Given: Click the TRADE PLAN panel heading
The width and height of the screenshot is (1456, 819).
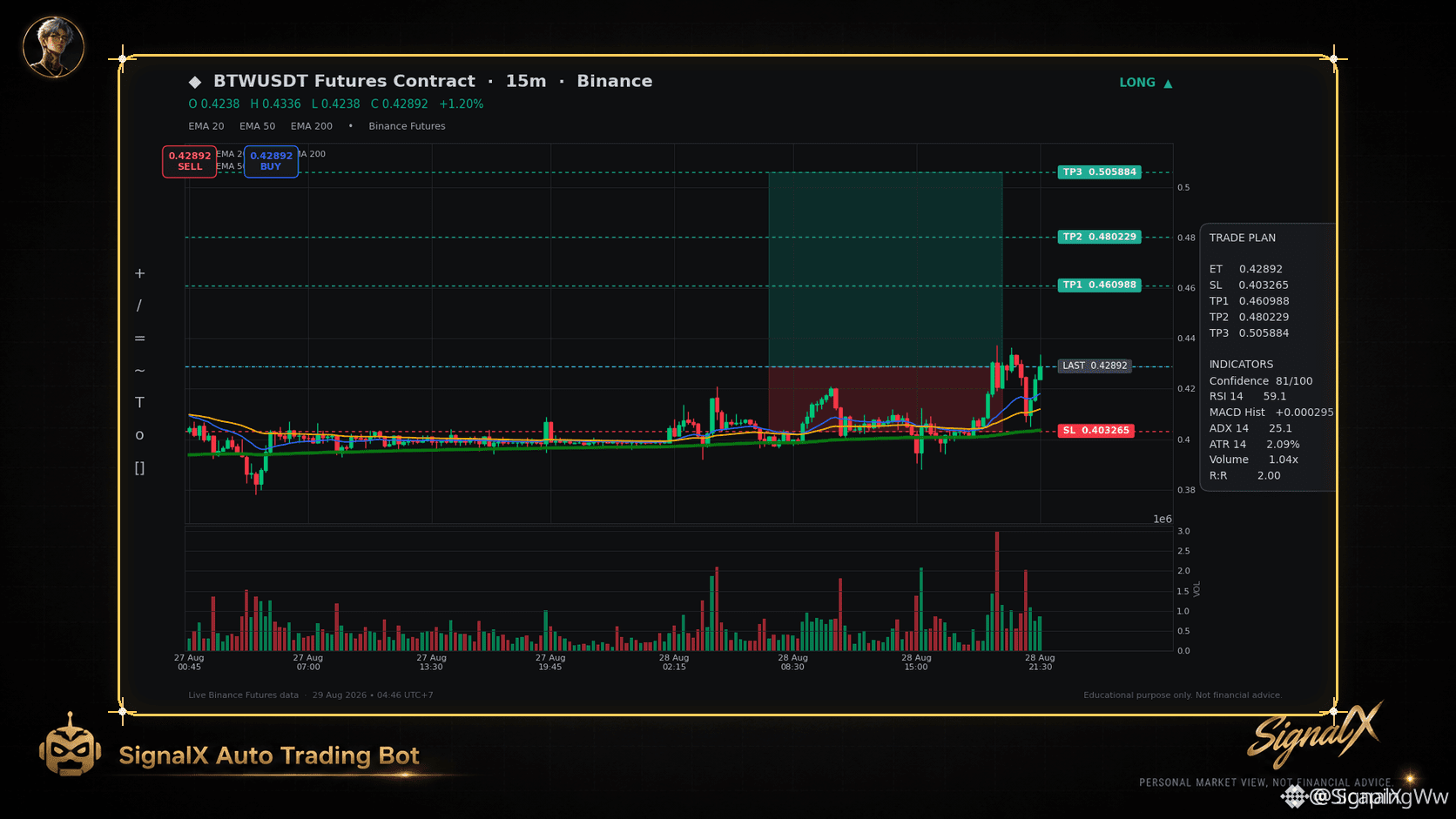Looking at the screenshot, I should click(1243, 238).
